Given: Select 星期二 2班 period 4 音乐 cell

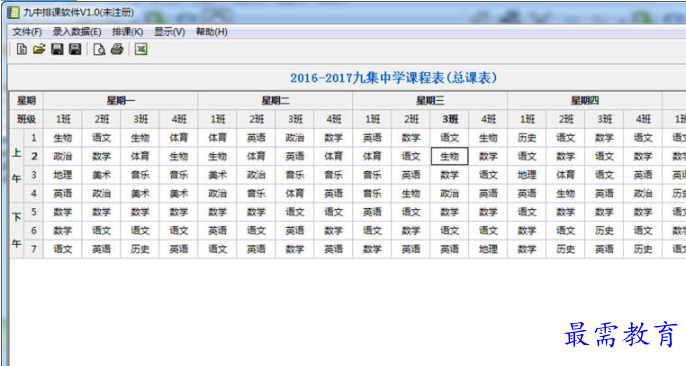Looking at the screenshot, I should [x=256, y=193].
